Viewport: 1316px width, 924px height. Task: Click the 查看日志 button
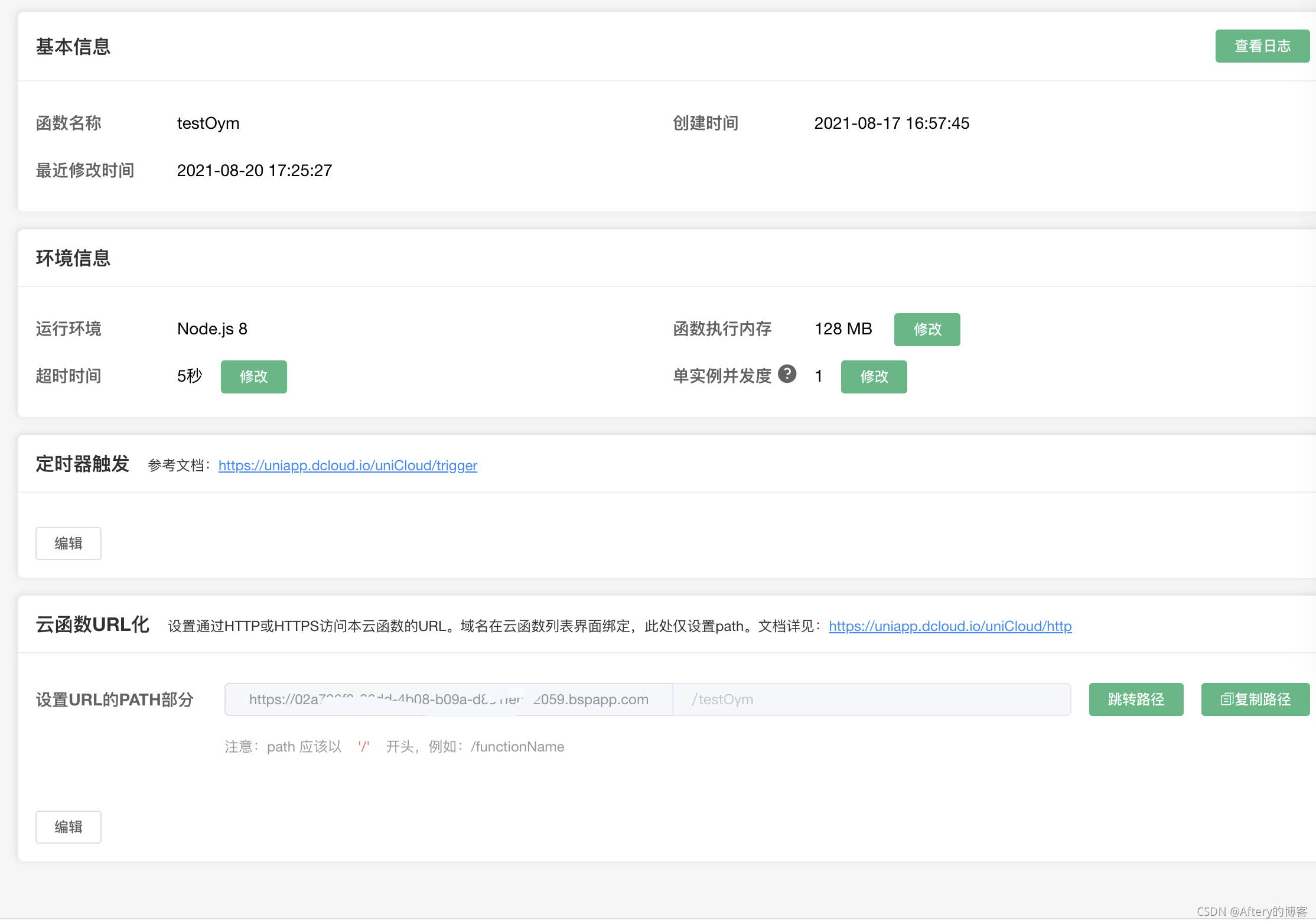[1262, 46]
